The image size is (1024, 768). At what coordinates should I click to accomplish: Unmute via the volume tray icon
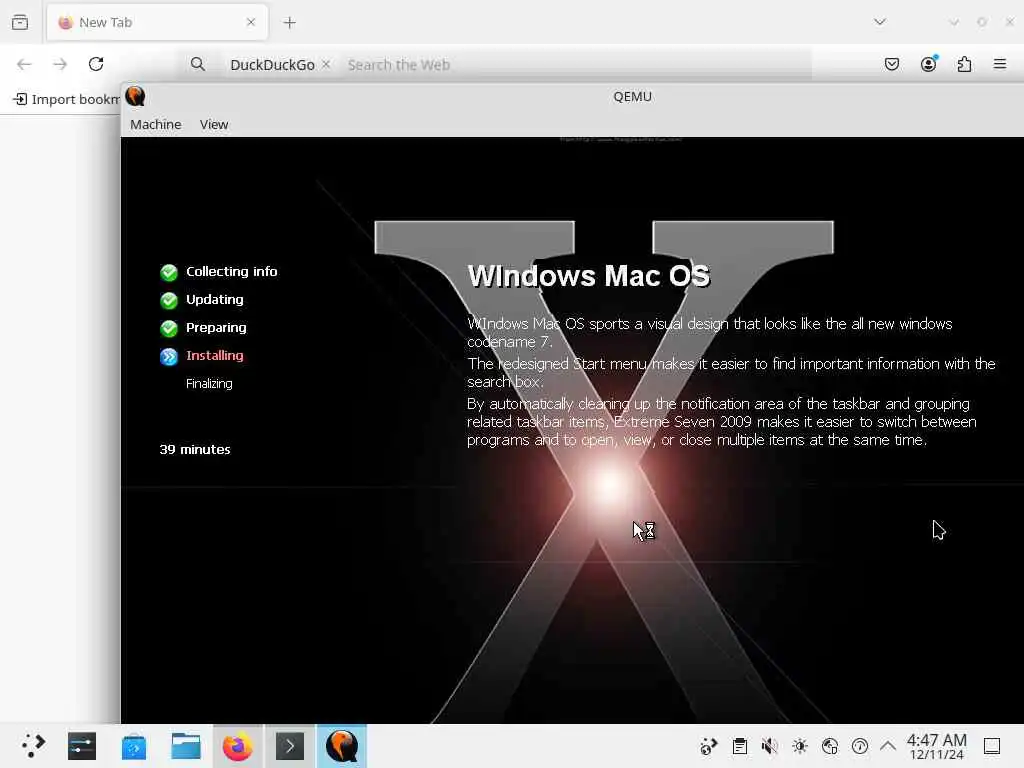769,746
